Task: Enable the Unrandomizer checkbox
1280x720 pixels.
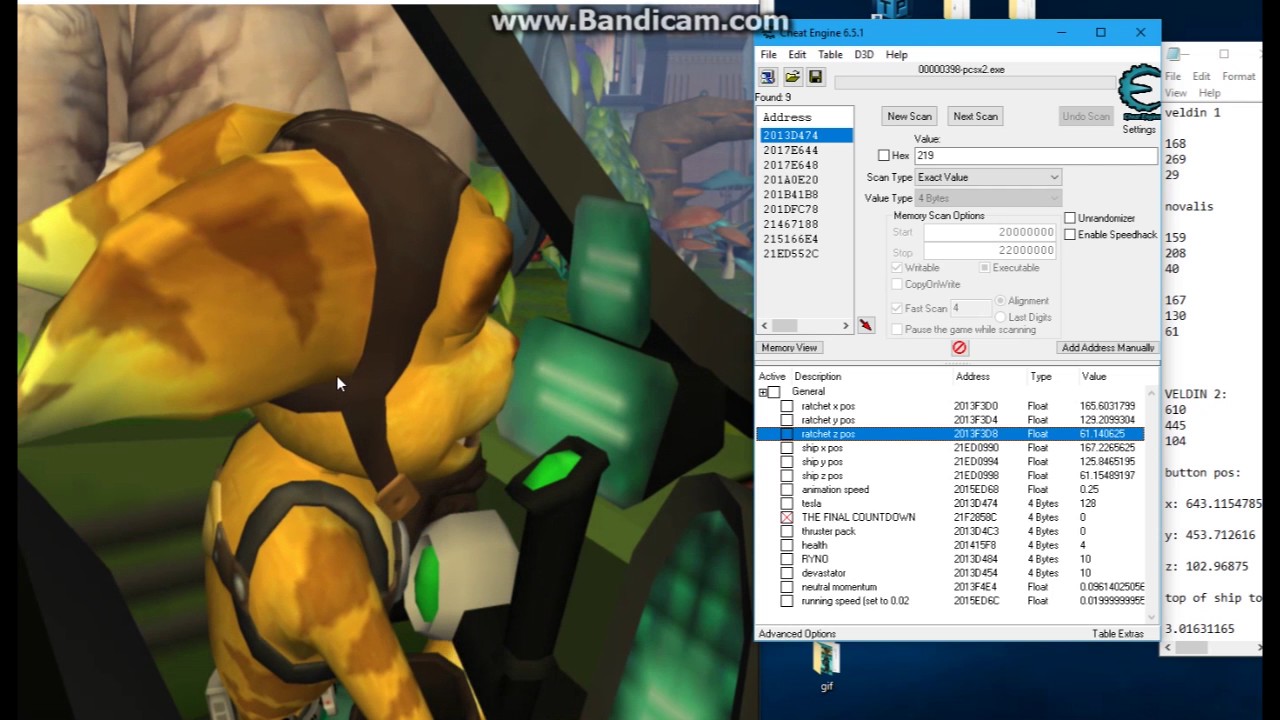Action: pos(1070,218)
